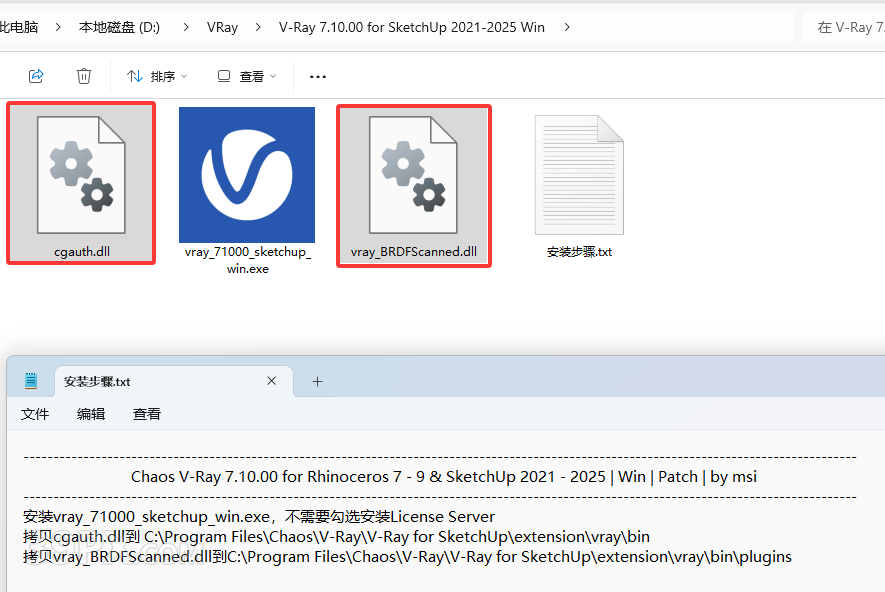The width and height of the screenshot is (885, 592).
Task: Select the cgauth.dll file icon
Action: [81, 174]
